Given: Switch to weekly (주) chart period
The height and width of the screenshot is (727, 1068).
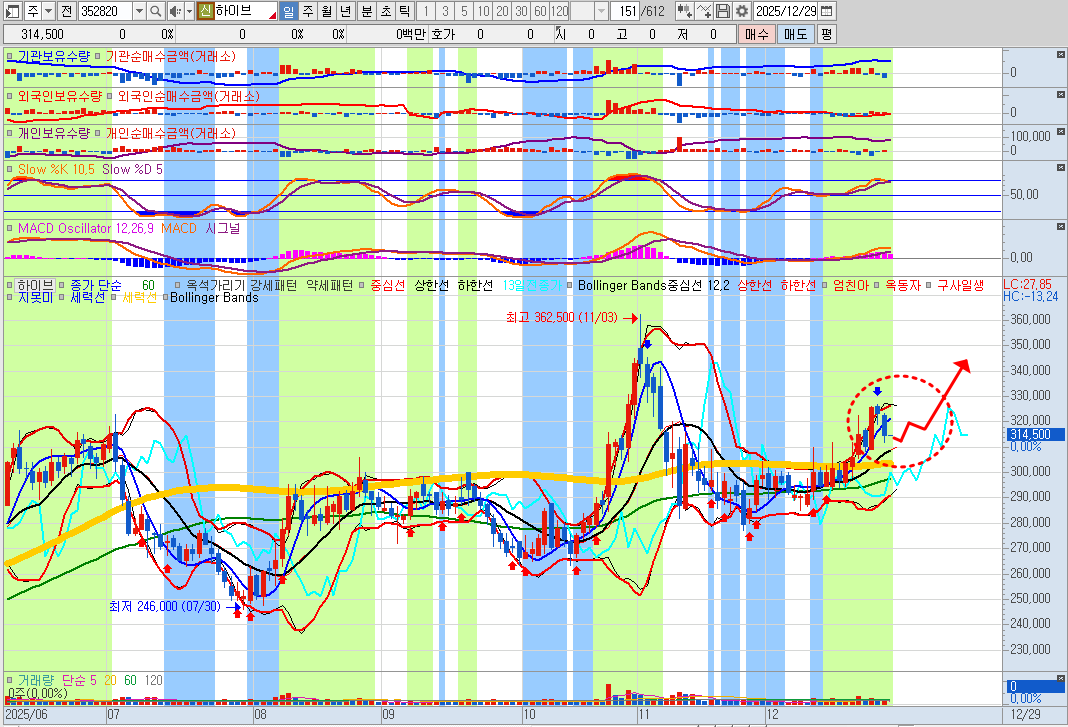Looking at the screenshot, I should point(307,11).
